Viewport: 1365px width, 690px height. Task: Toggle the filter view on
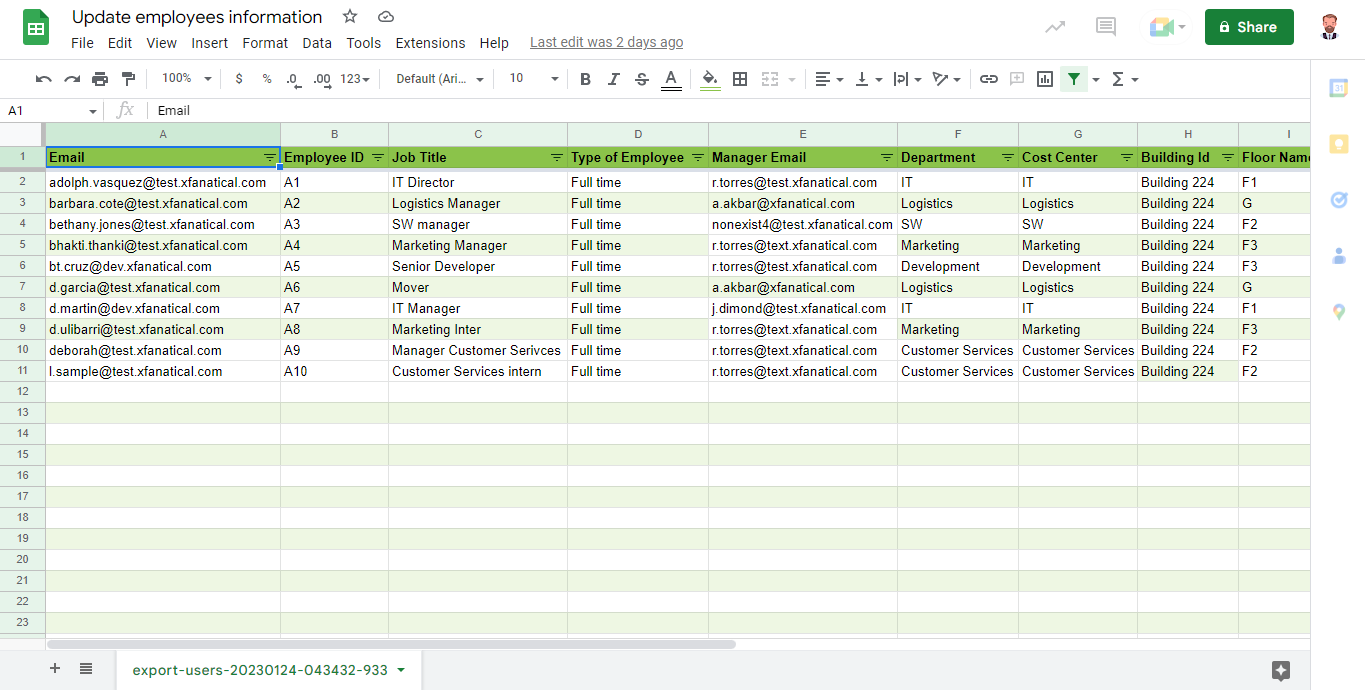pos(1074,78)
